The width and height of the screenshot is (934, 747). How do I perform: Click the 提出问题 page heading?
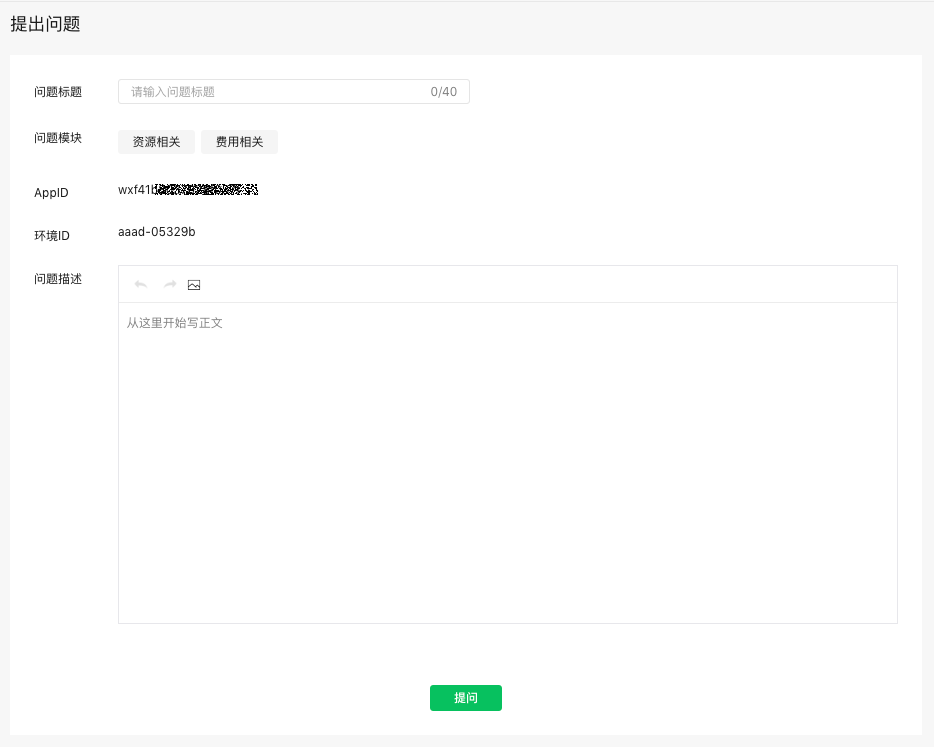coord(44,22)
